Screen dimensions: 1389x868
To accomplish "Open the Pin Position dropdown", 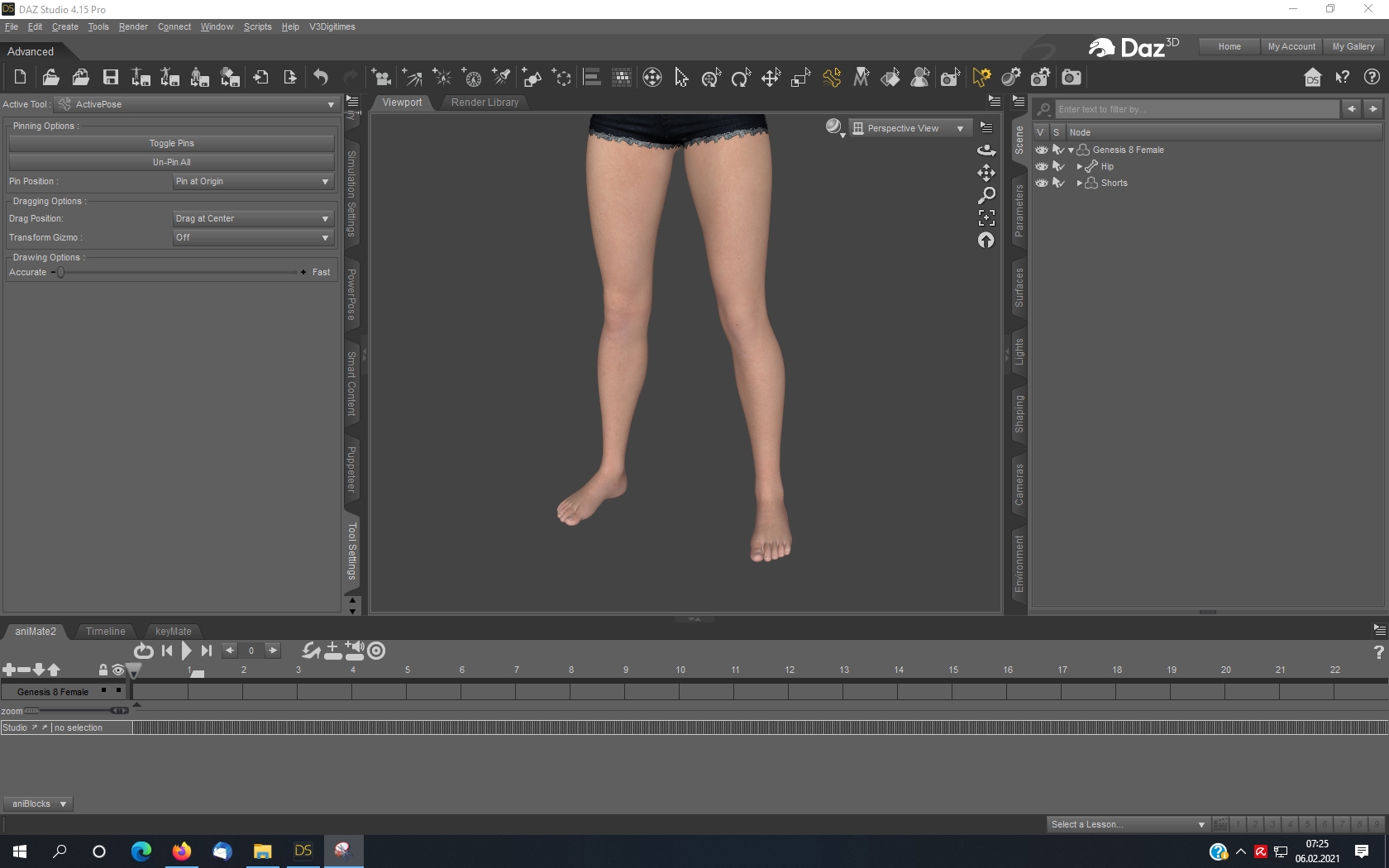I will point(252,182).
